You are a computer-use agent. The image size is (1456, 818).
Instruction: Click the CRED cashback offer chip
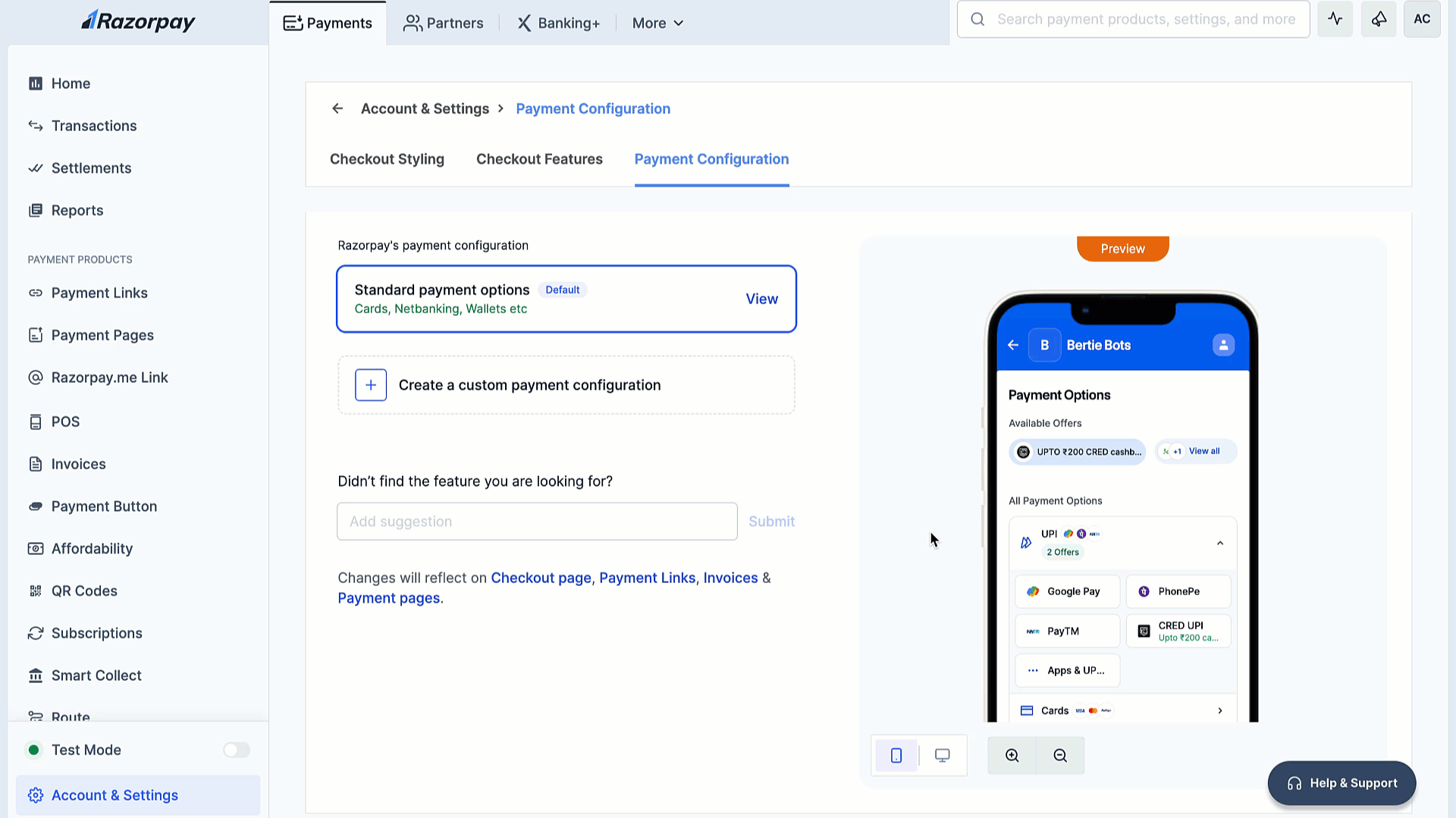tap(1077, 452)
